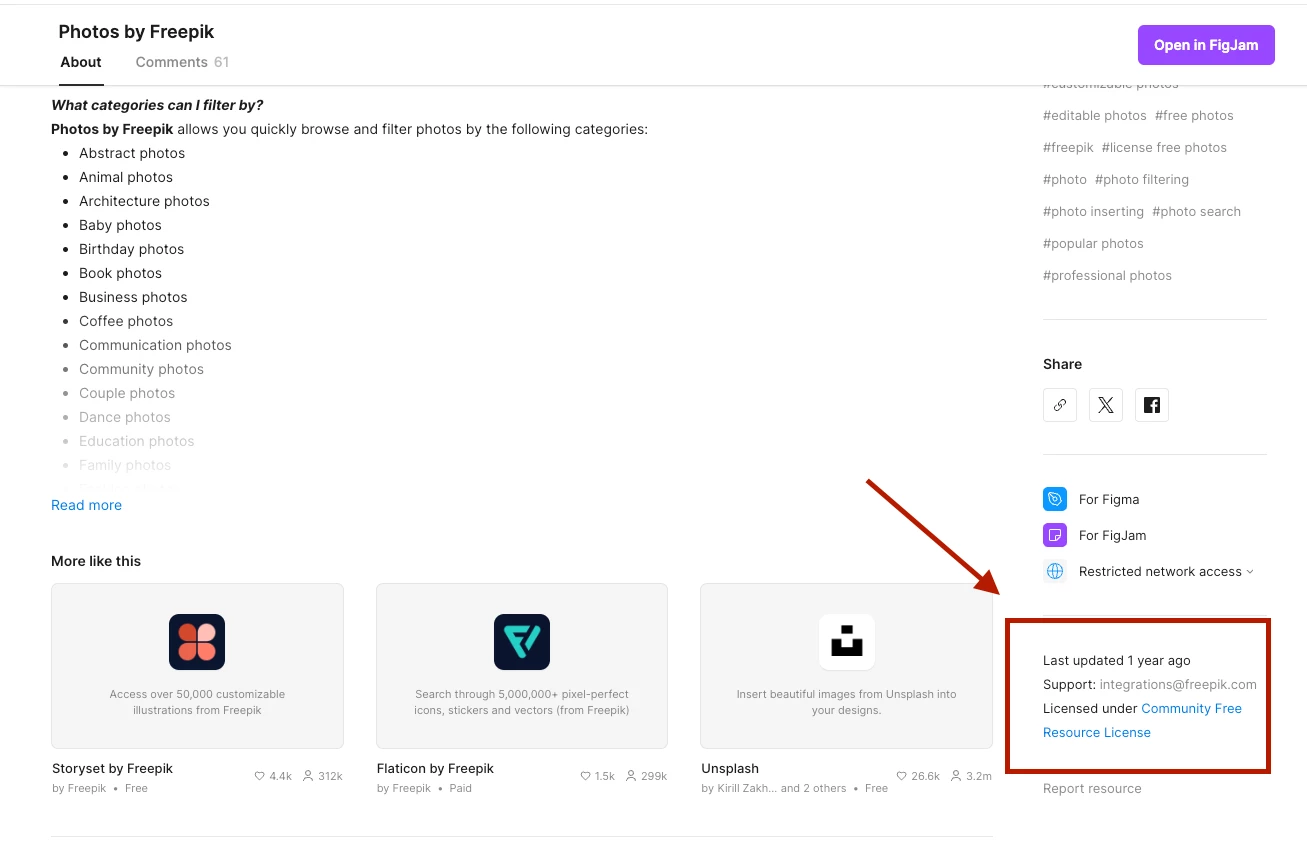
Task: Click the Community photos list item
Action: [141, 369]
